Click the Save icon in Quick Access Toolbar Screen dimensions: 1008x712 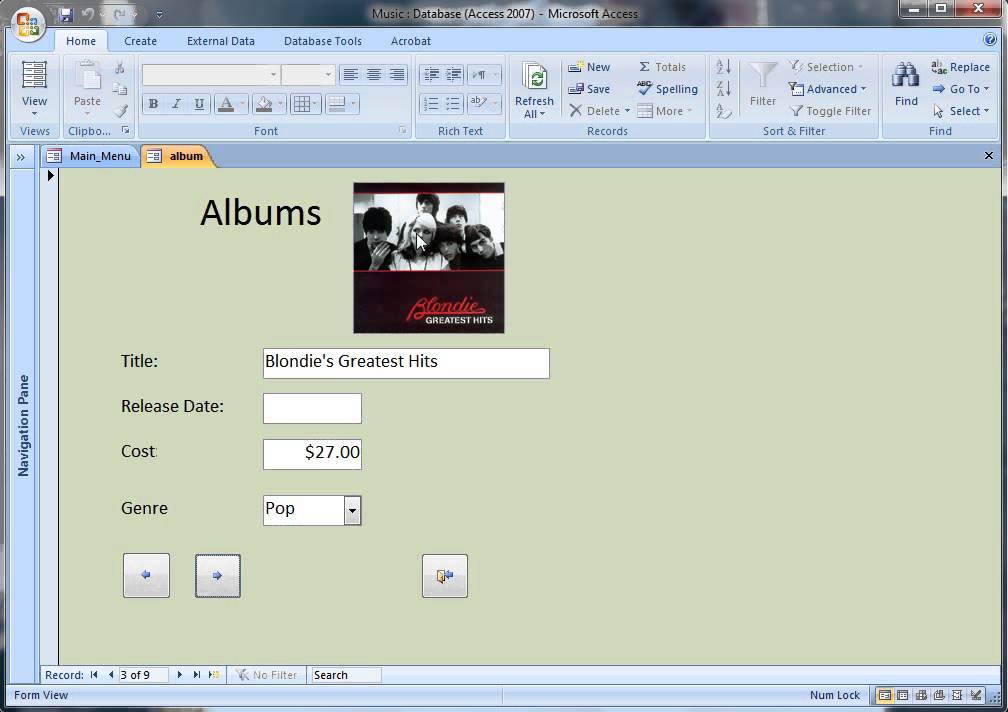coord(66,14)
